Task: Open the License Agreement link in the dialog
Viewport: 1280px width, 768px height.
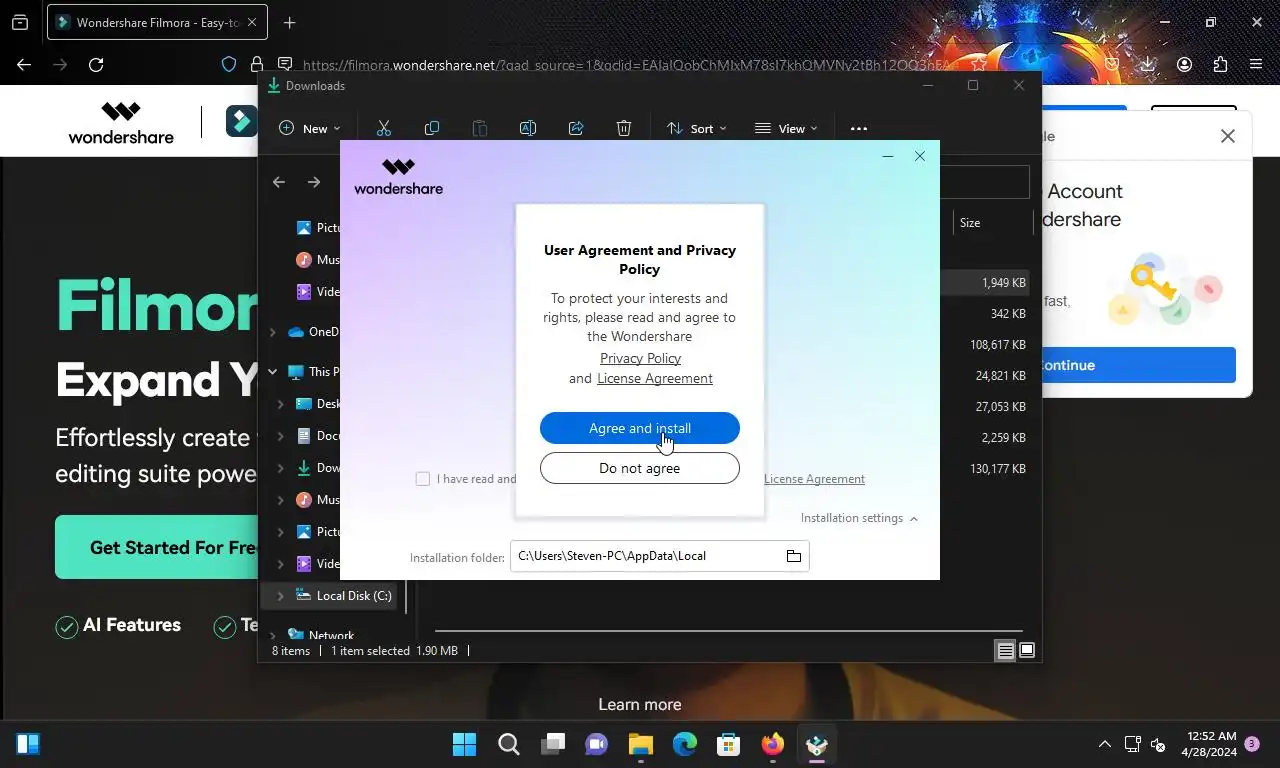Action: pyautogui.click(x=655, y=378)
